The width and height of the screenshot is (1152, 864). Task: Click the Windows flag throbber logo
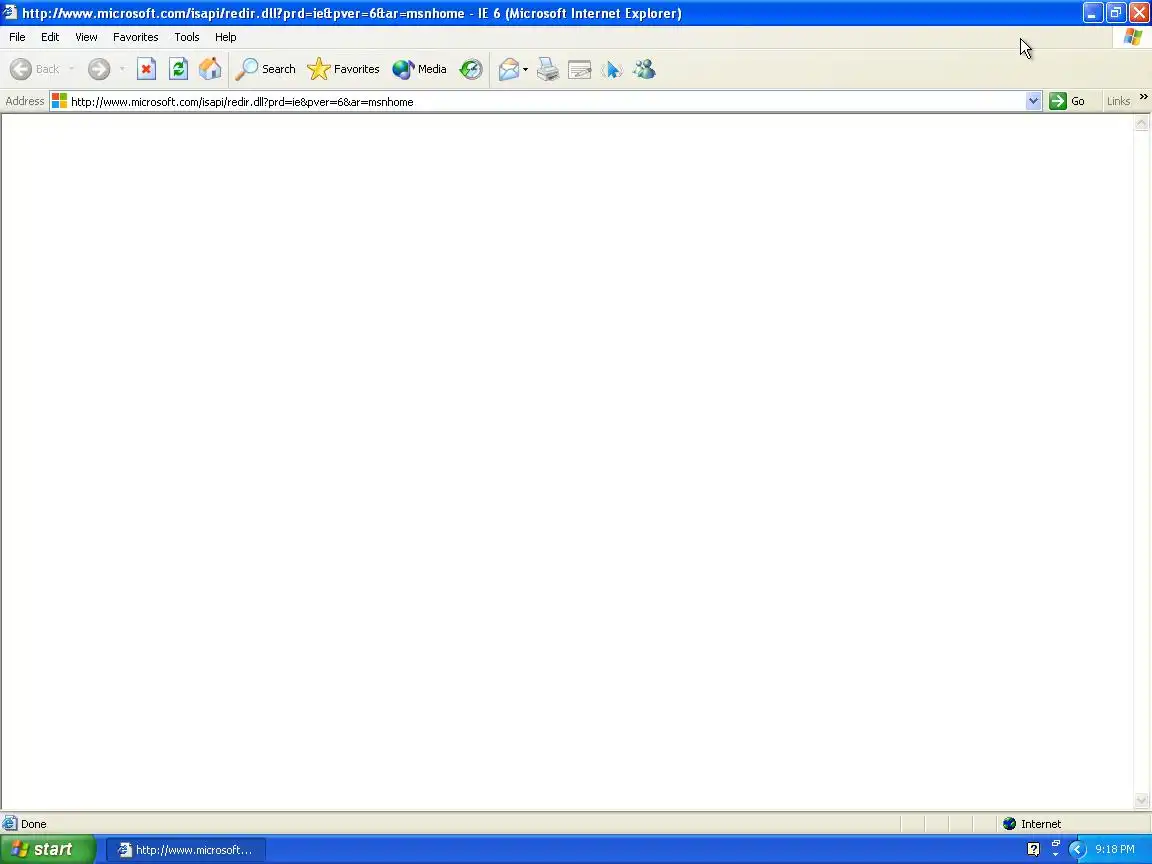tap(1132, 37)
